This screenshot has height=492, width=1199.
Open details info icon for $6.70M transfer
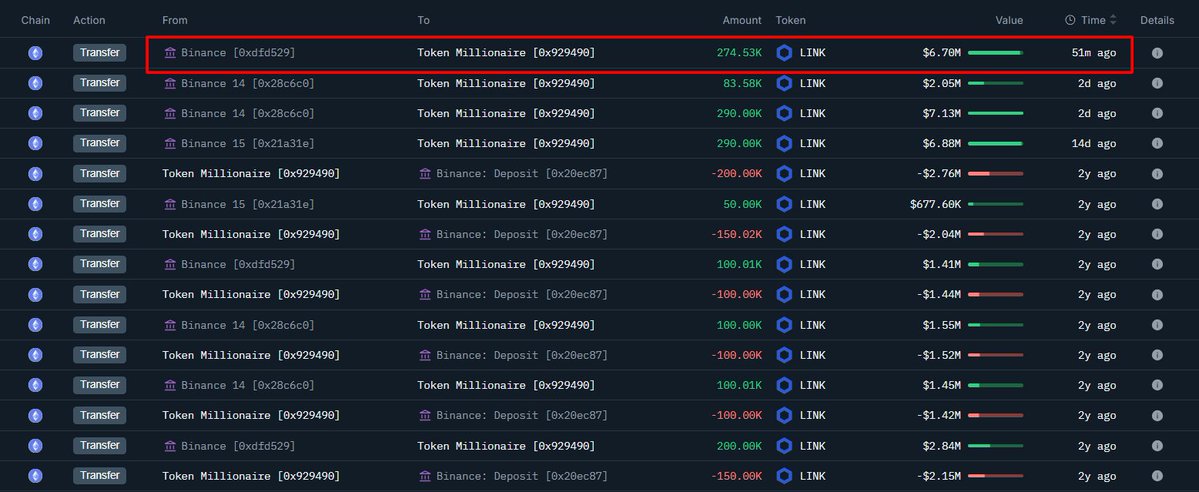click(x=1157, y=53)
